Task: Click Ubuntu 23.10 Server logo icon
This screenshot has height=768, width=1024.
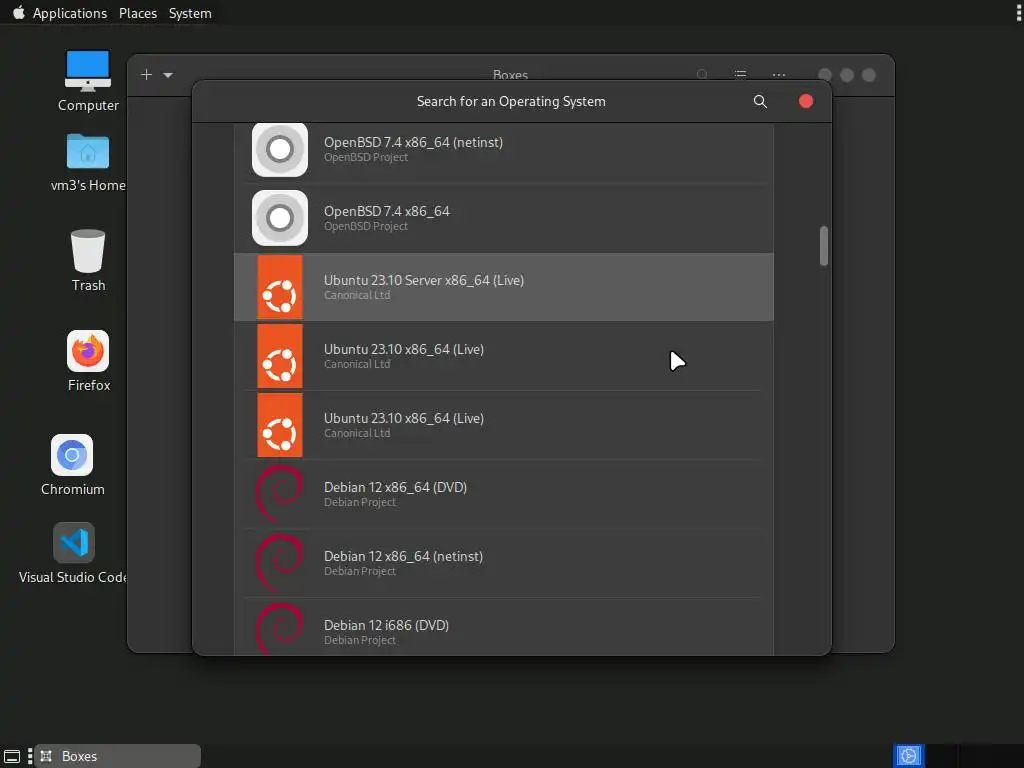Action: (x=280, y=287)
